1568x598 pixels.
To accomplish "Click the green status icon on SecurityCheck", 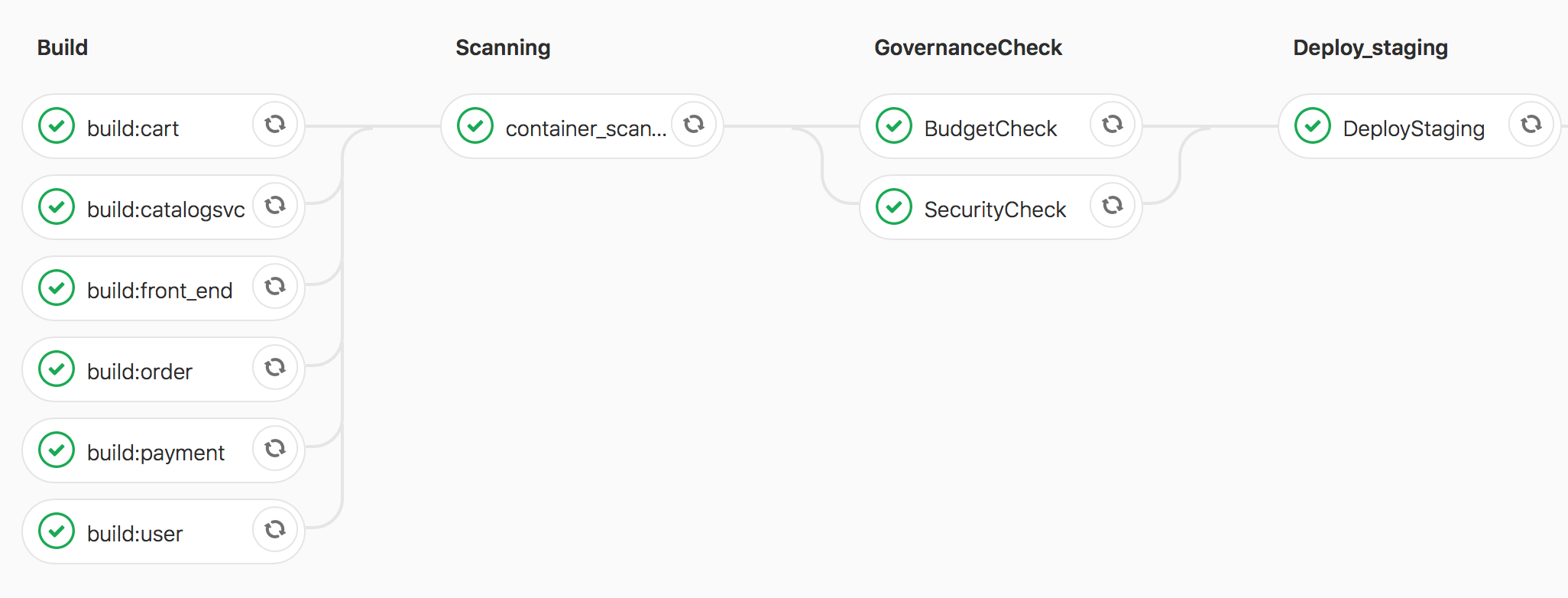I will [894, 206].
